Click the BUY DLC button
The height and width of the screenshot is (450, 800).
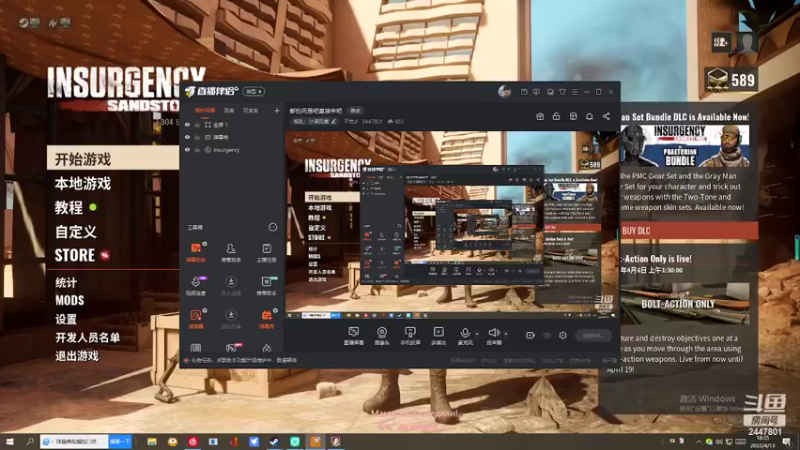coord(688,231)
